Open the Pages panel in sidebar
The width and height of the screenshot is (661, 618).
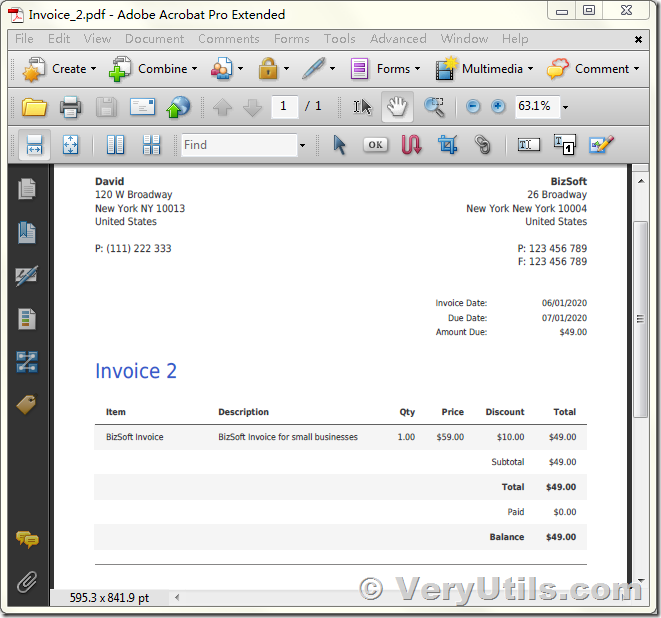pos(27,189)
